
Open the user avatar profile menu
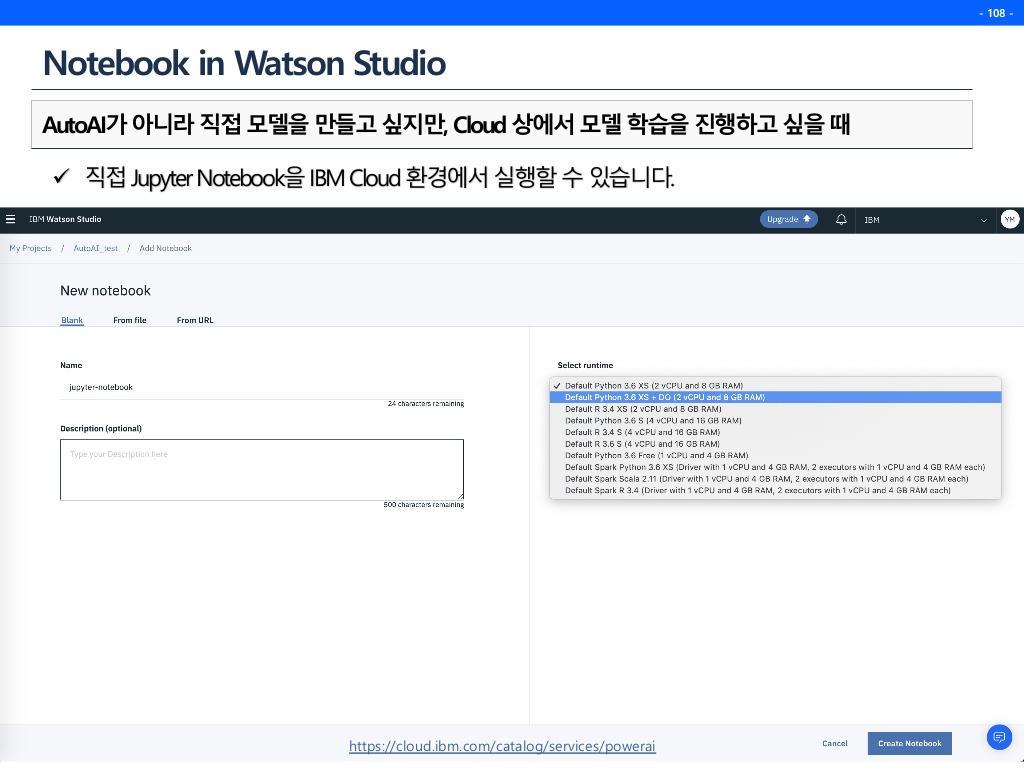(x=1009, y=220)
